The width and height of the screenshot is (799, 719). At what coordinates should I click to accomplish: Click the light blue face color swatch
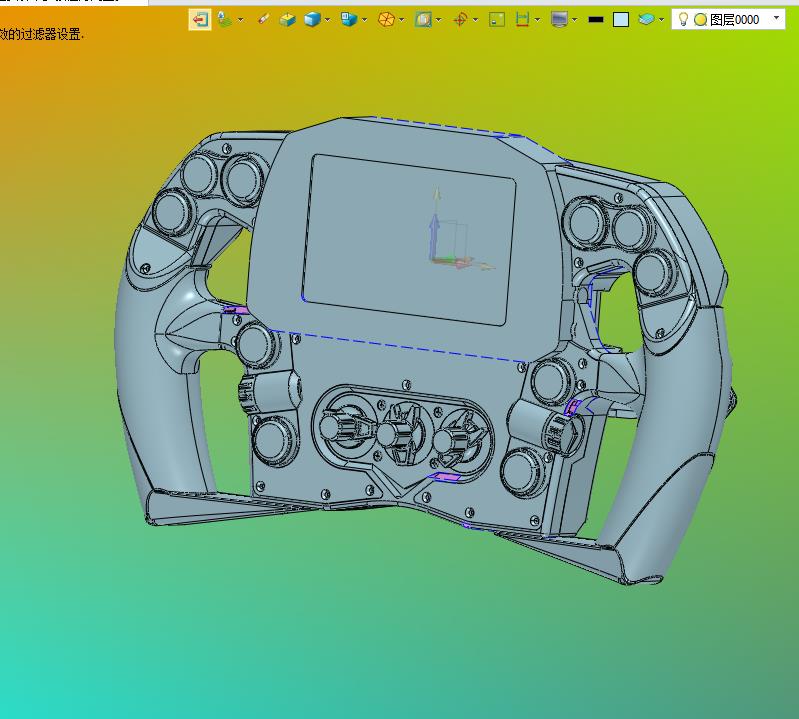tap(621, 19)
